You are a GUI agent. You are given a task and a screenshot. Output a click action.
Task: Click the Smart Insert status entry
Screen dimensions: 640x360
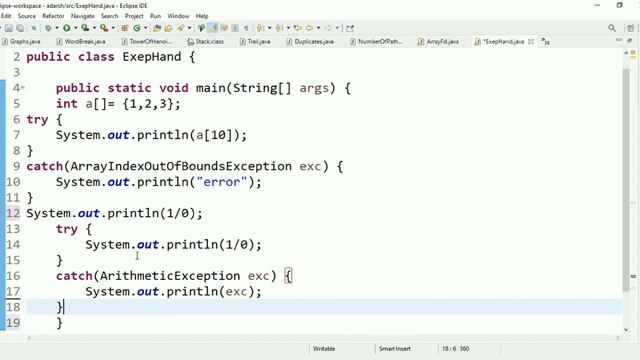click(x=395, y=349)
